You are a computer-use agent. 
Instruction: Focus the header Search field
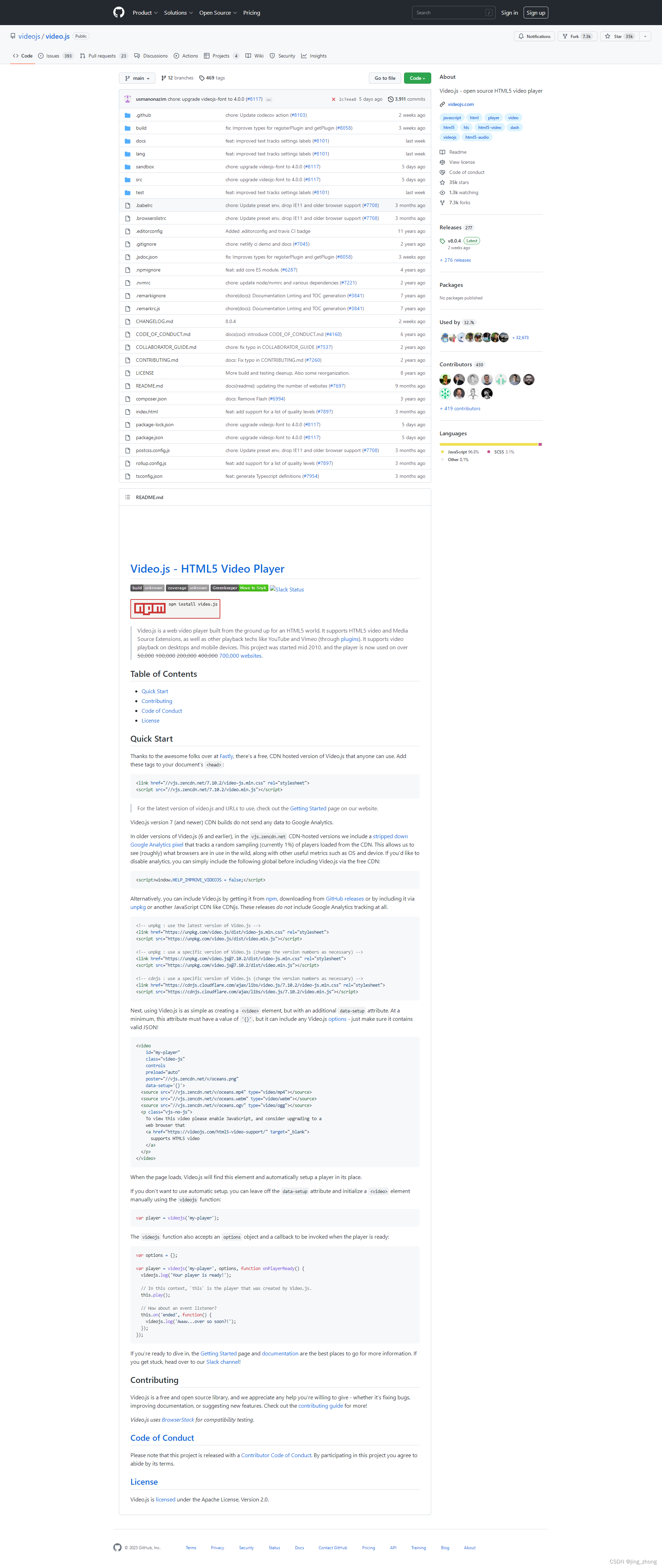pos(453,13)
